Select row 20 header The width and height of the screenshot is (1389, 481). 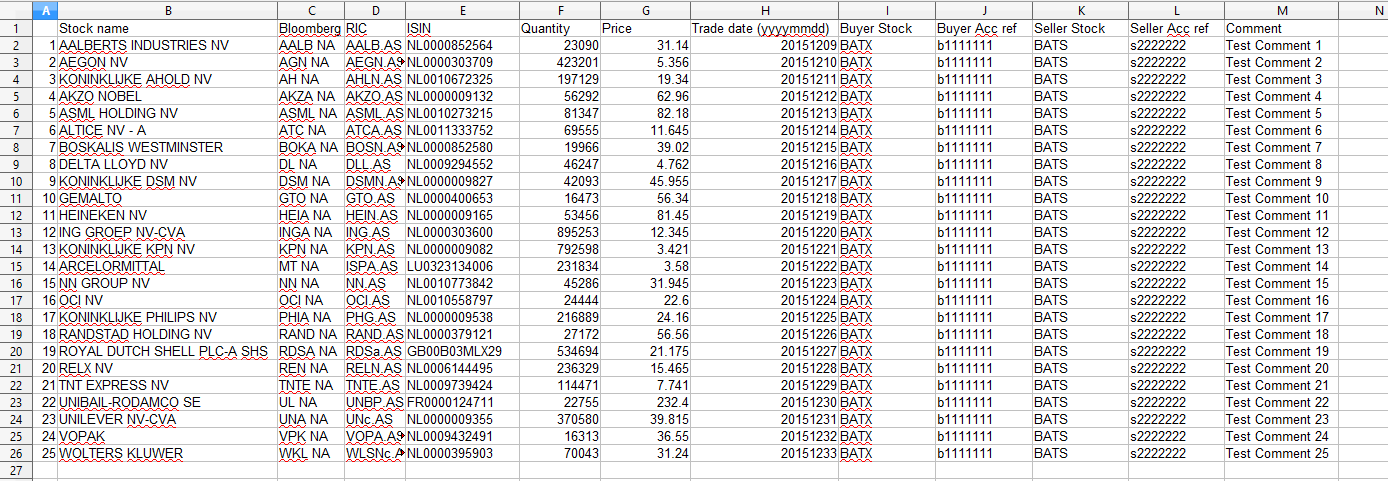click(x=16, y=351)
